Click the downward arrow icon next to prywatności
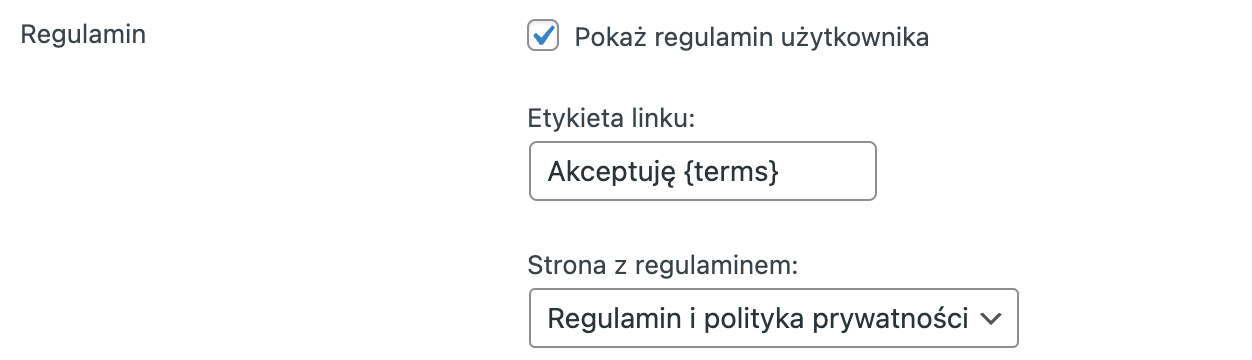The width and height of the screenshot is (1252, 360). [x=991, y=319]
